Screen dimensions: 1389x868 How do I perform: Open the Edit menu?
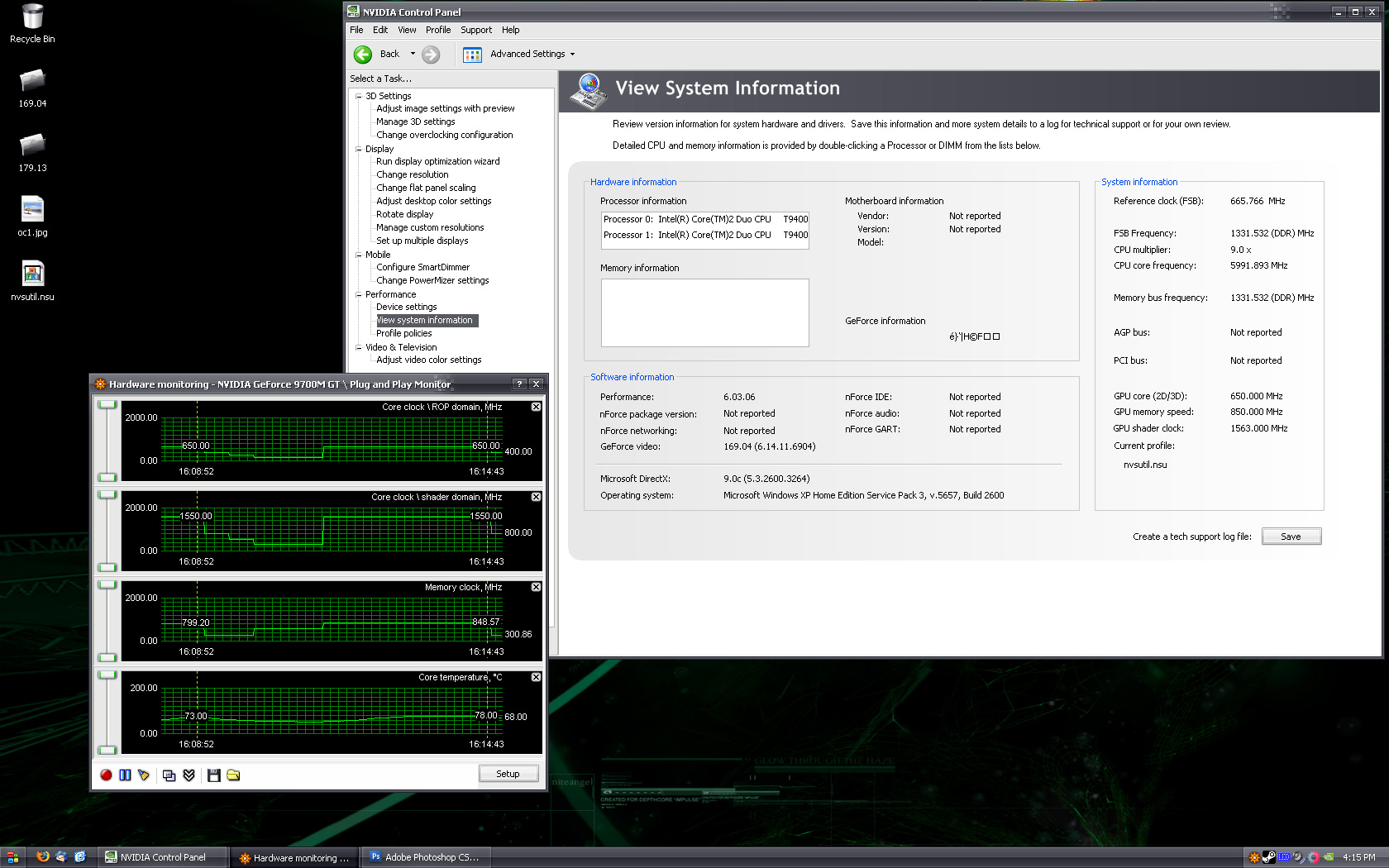(380, 30)
